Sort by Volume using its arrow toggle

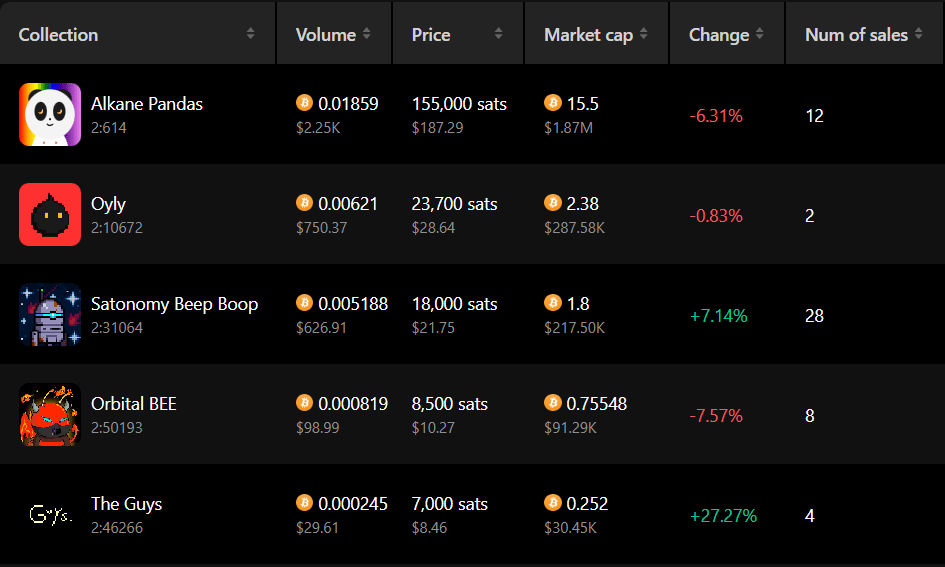click(366, 34)
